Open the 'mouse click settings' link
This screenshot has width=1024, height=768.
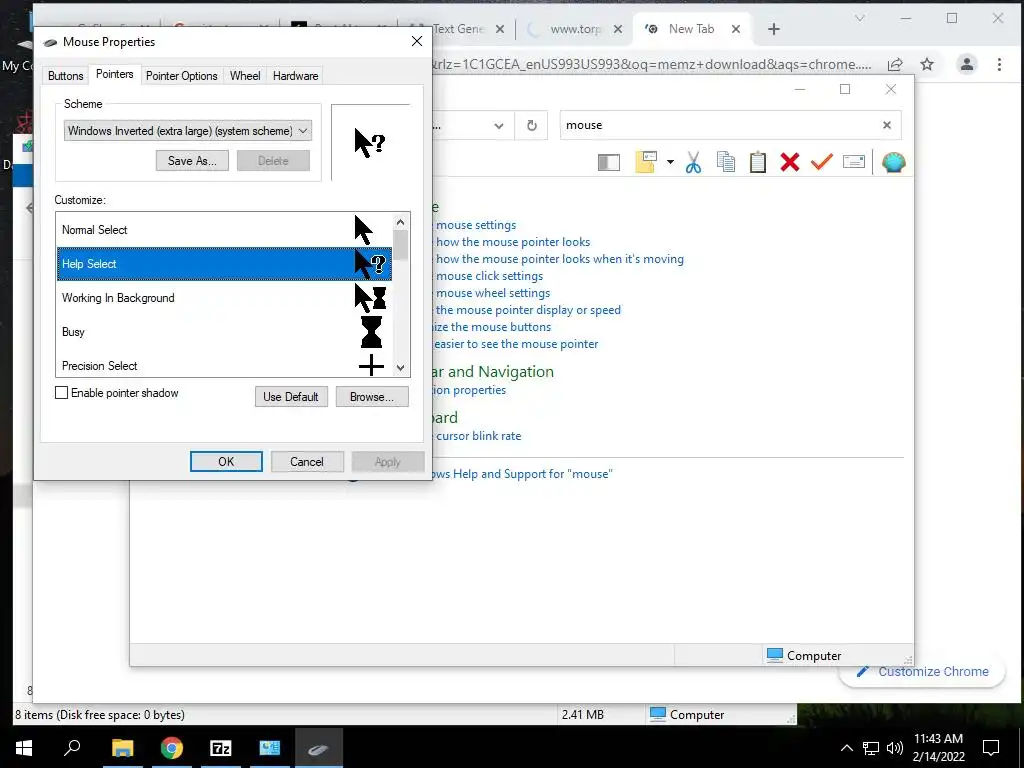[489, 276]
